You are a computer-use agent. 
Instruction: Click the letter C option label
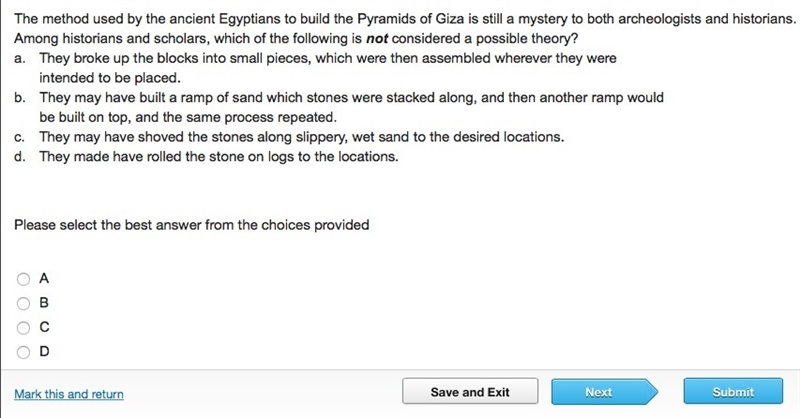point(44,327)
